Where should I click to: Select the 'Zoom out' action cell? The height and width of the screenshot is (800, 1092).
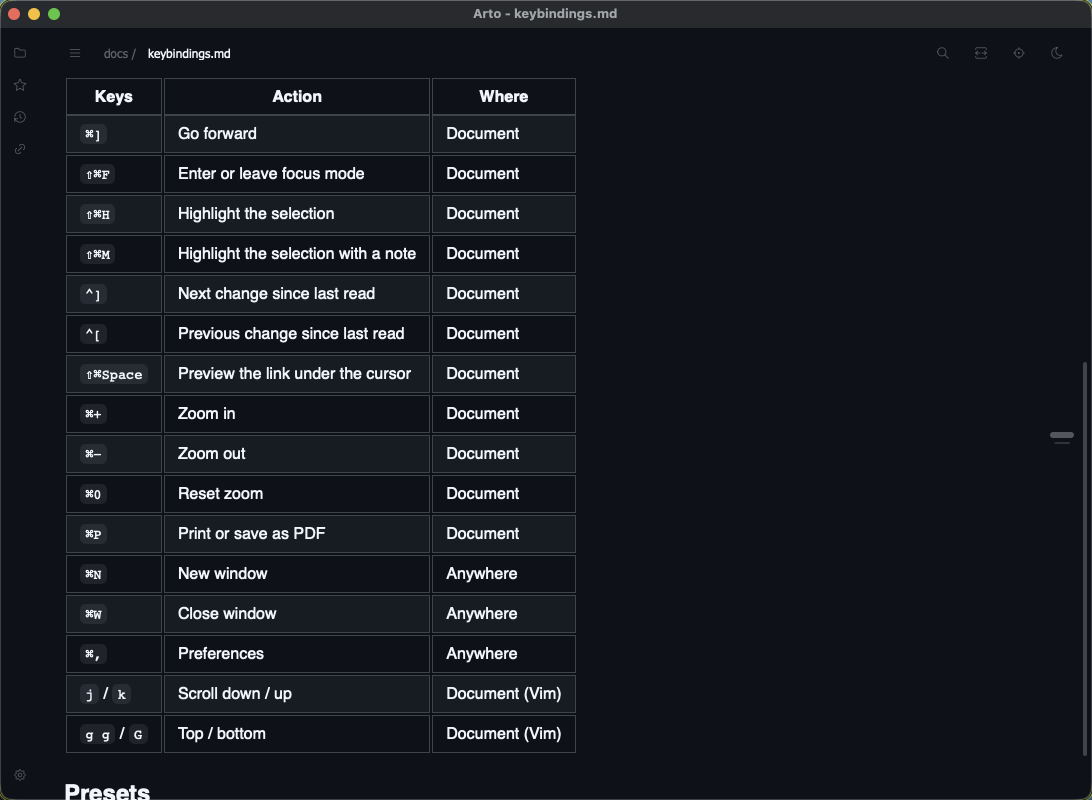[x=297, y=454]
